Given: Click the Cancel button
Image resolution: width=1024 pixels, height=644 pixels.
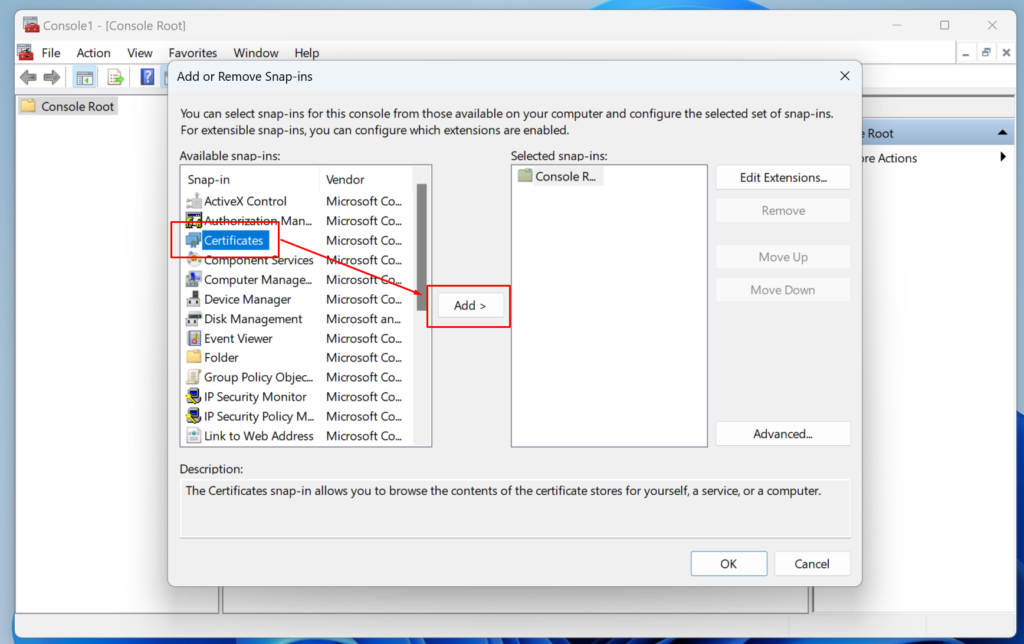Looking at the screenshot, I should point(812,564).
